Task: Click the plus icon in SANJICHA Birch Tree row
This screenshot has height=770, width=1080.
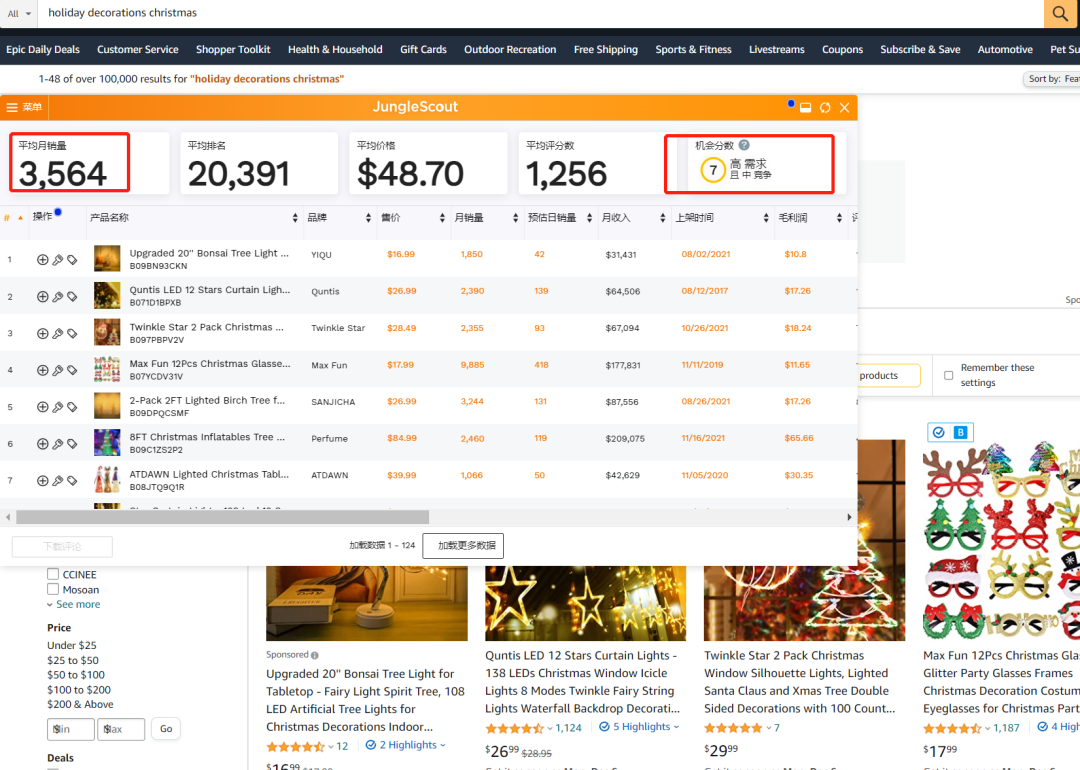Action: 43,407
